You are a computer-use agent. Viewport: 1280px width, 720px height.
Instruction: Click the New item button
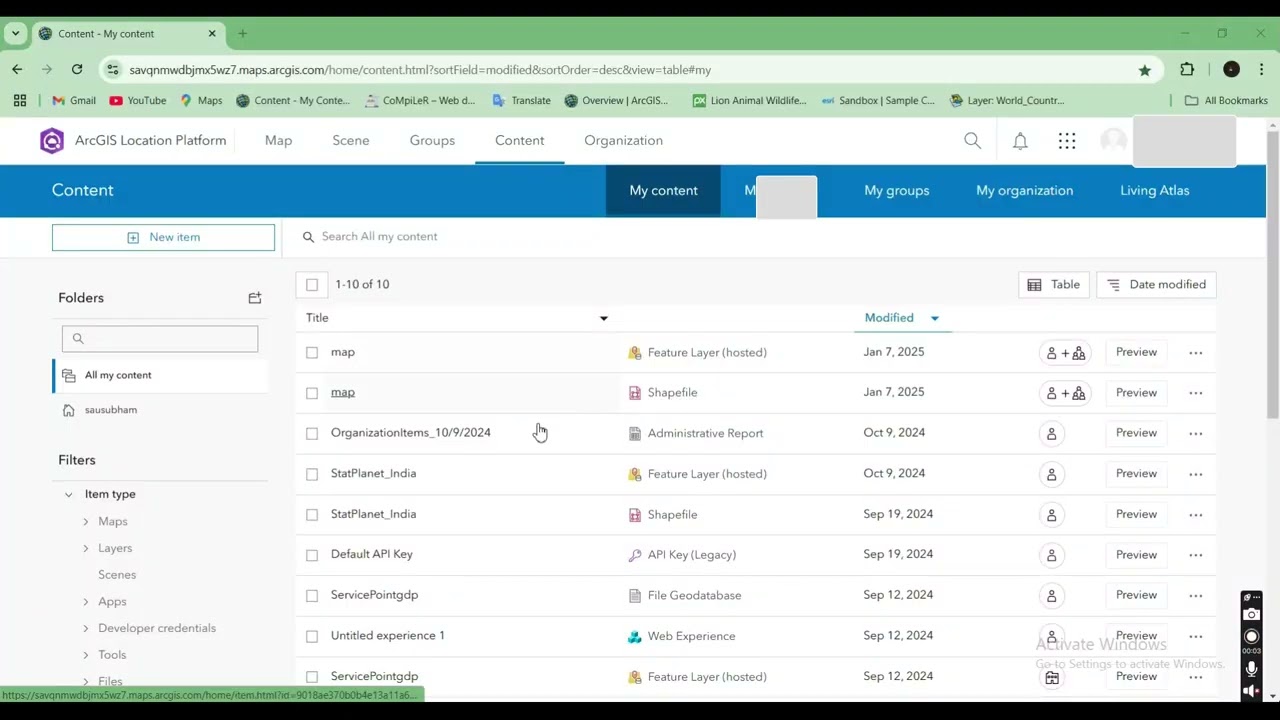coord(163,238)
